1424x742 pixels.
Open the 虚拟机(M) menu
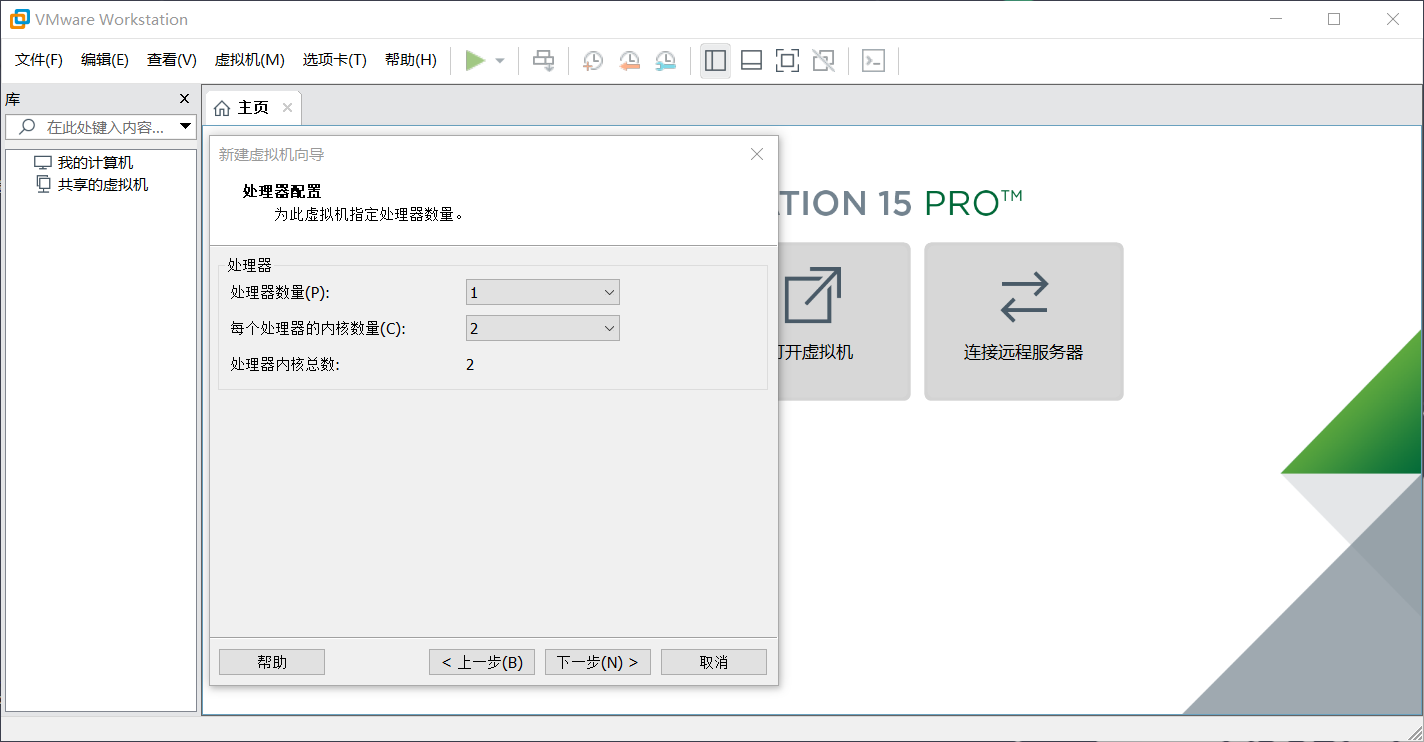(x=250, y=60)
